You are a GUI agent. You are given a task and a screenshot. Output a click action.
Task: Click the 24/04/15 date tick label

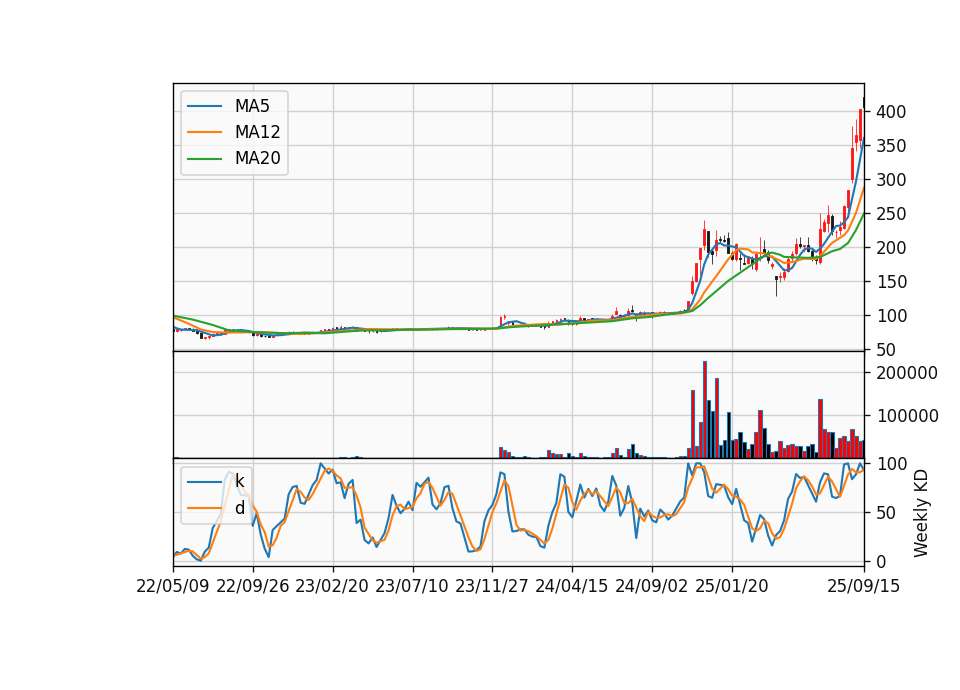point(572,586)
